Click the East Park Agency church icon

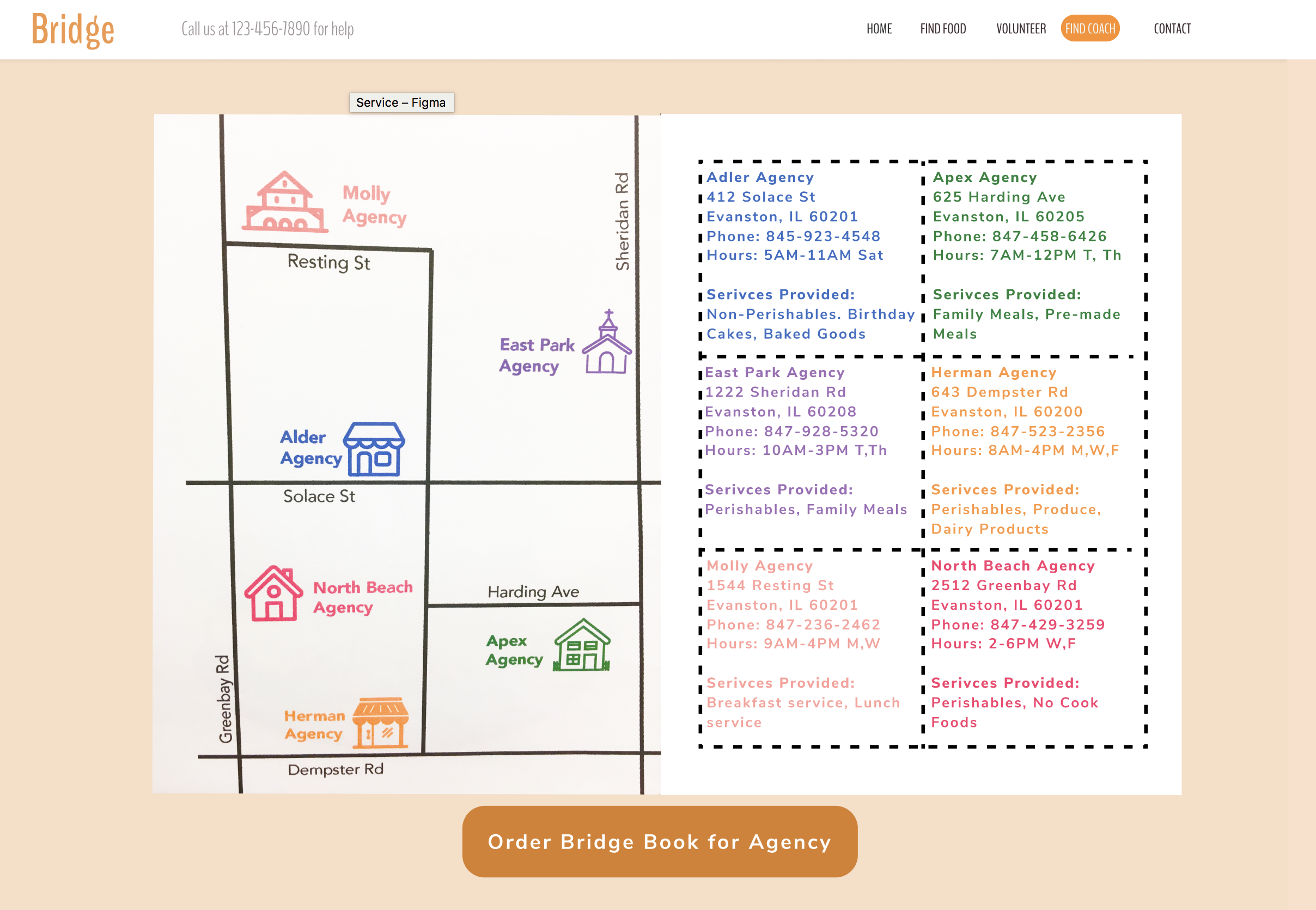click(x=607, y=342)
